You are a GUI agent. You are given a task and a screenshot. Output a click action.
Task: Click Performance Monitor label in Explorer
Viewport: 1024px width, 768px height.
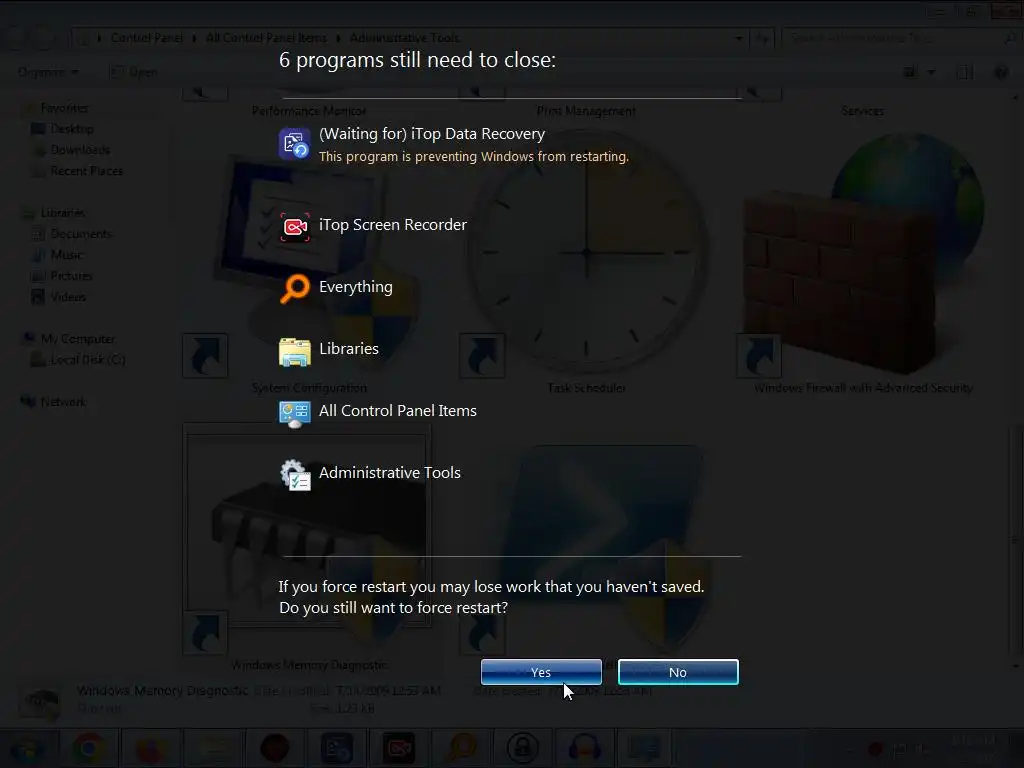[309, 111]
